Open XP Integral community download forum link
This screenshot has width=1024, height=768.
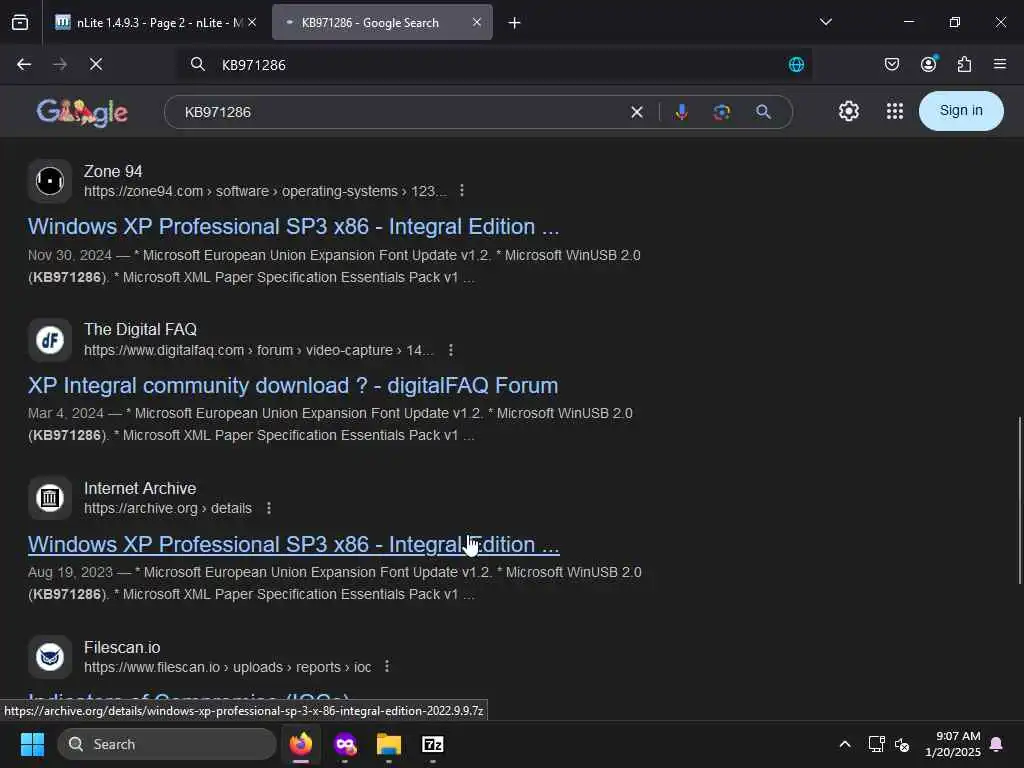click(x=293, y=385)
